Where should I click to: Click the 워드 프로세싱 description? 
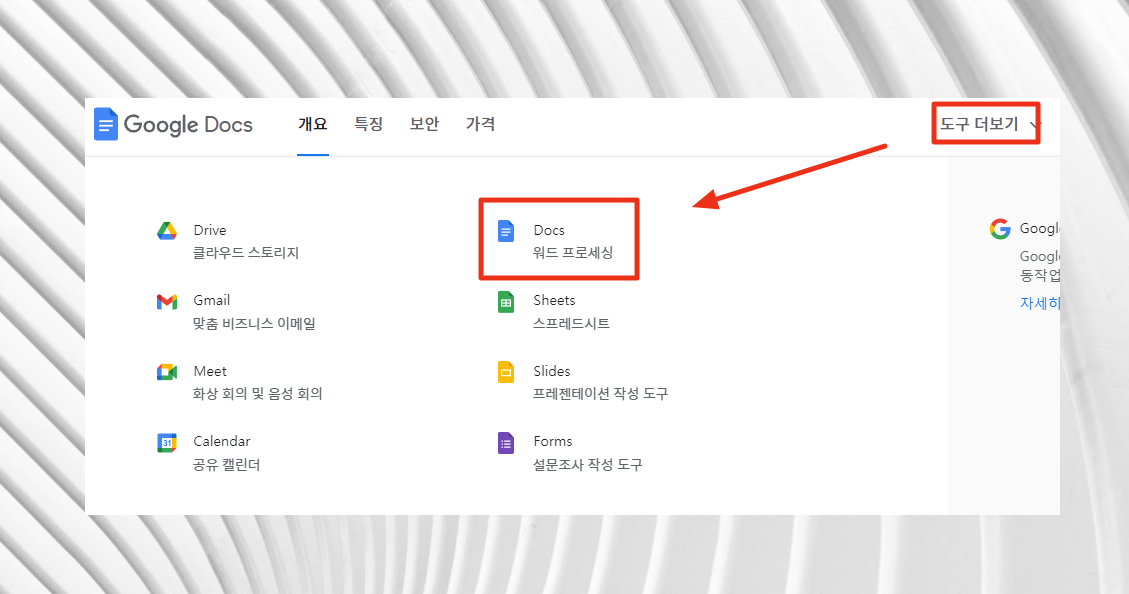click(573, 253)
